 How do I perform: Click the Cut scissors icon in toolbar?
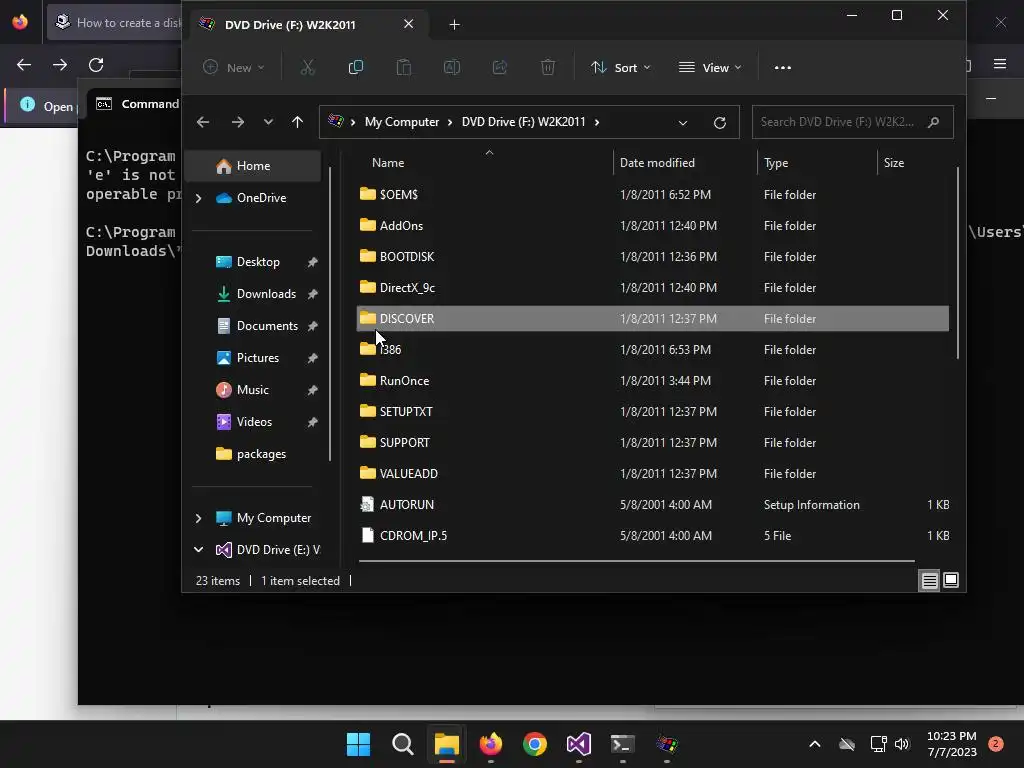308,67
